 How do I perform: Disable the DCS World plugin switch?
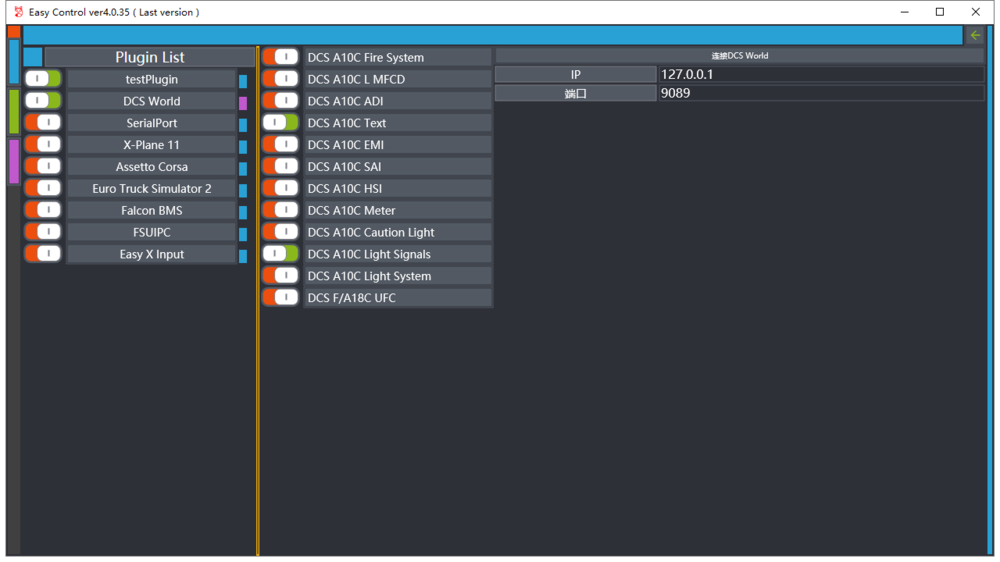coord(43,101)
